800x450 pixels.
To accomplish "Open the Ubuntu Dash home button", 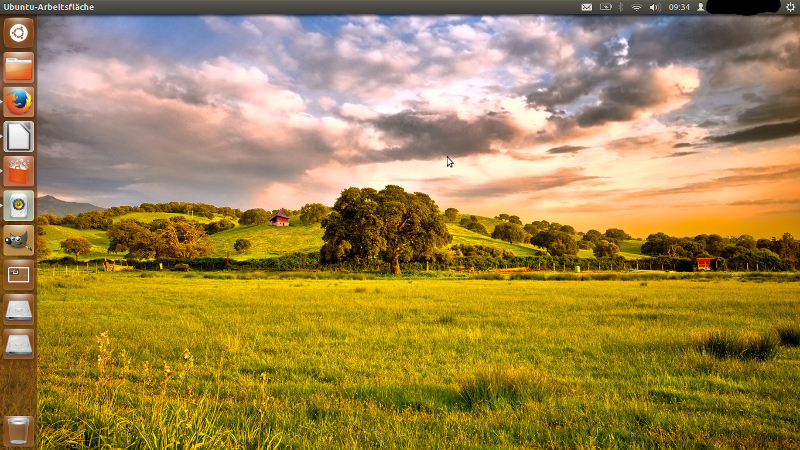I will [19, 33].
